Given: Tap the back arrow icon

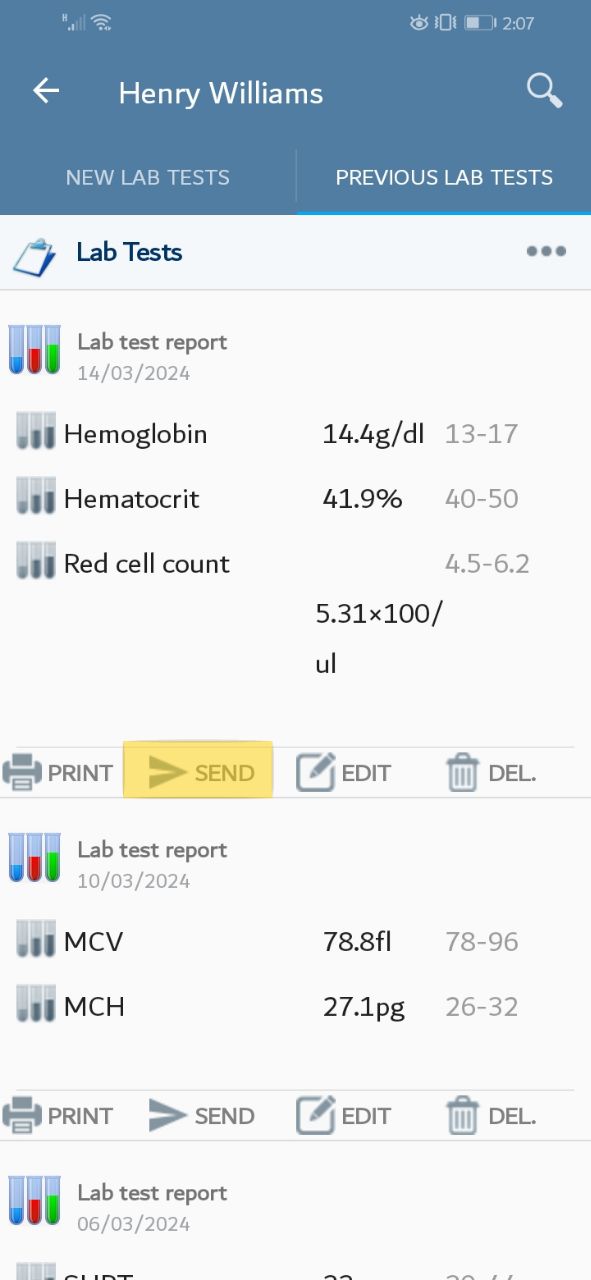Looking at the screenshot, I should pyautogui.click(x=46, y=91).
